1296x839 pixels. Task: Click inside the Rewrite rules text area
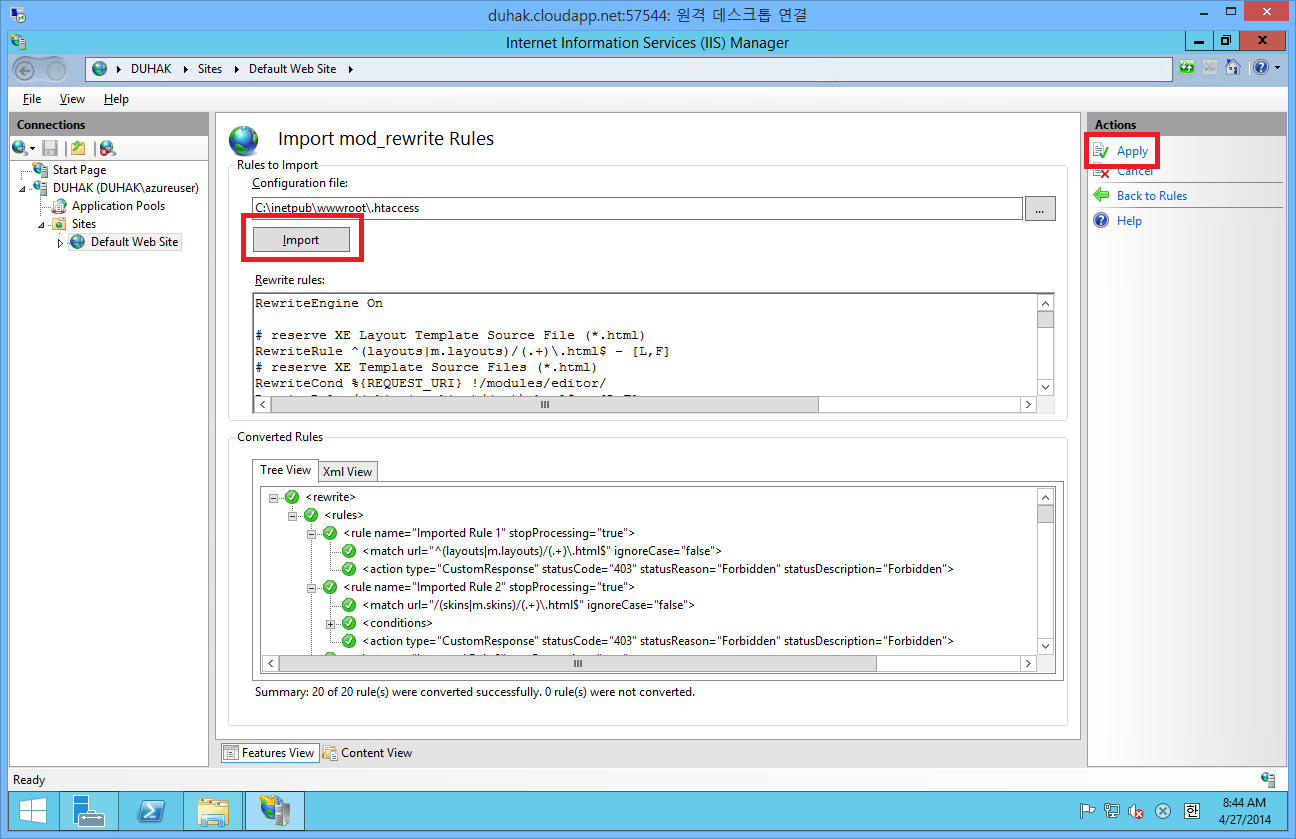pyautogui.click(x=645, y=344)
